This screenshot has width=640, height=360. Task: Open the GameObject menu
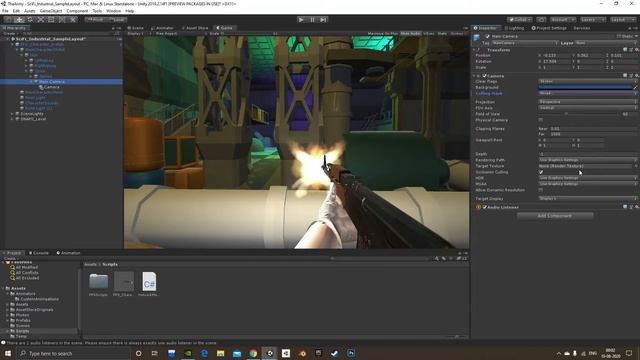(51, 11)
